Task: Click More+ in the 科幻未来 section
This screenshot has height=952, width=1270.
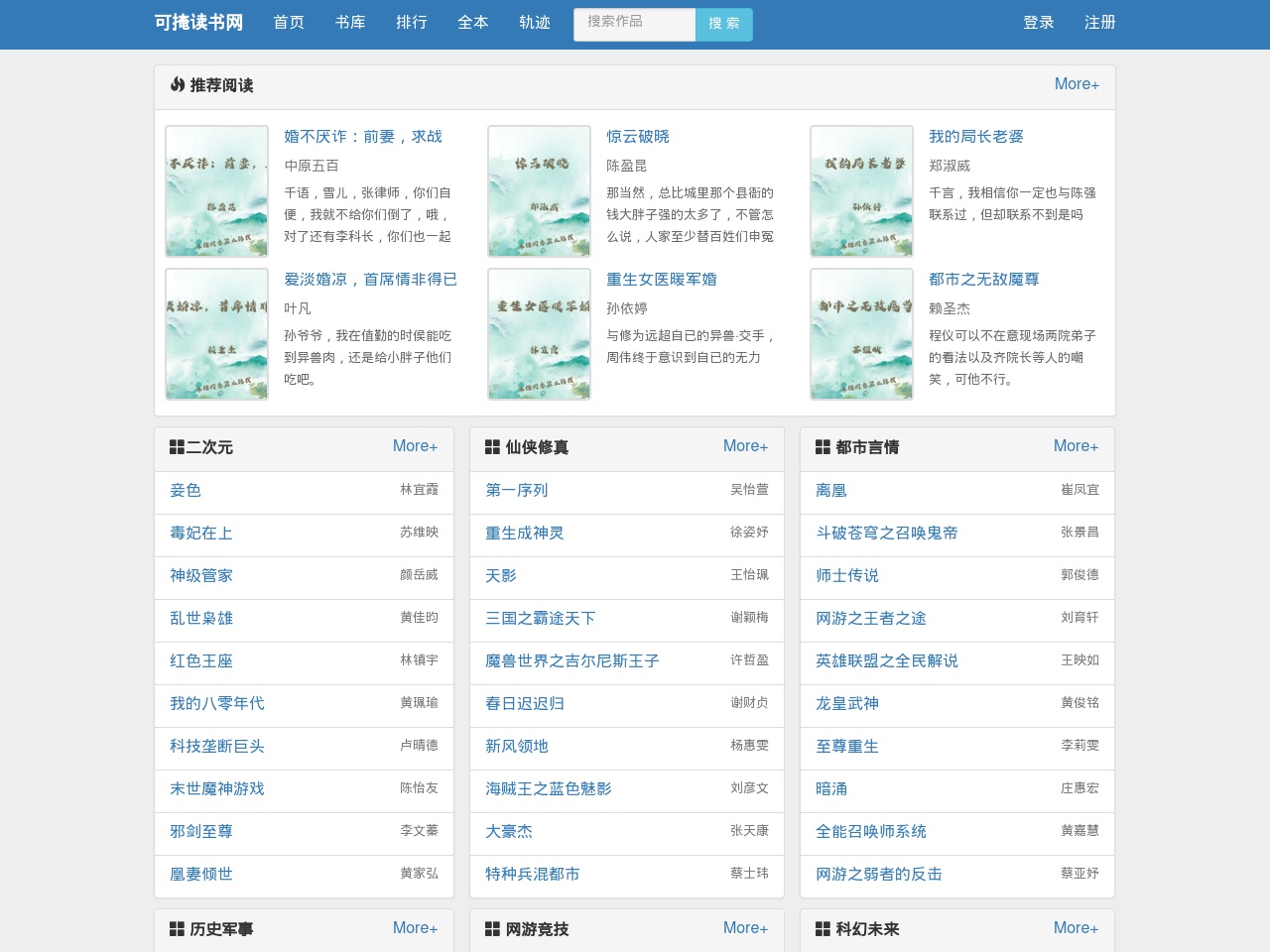Action: point(1076,928)
